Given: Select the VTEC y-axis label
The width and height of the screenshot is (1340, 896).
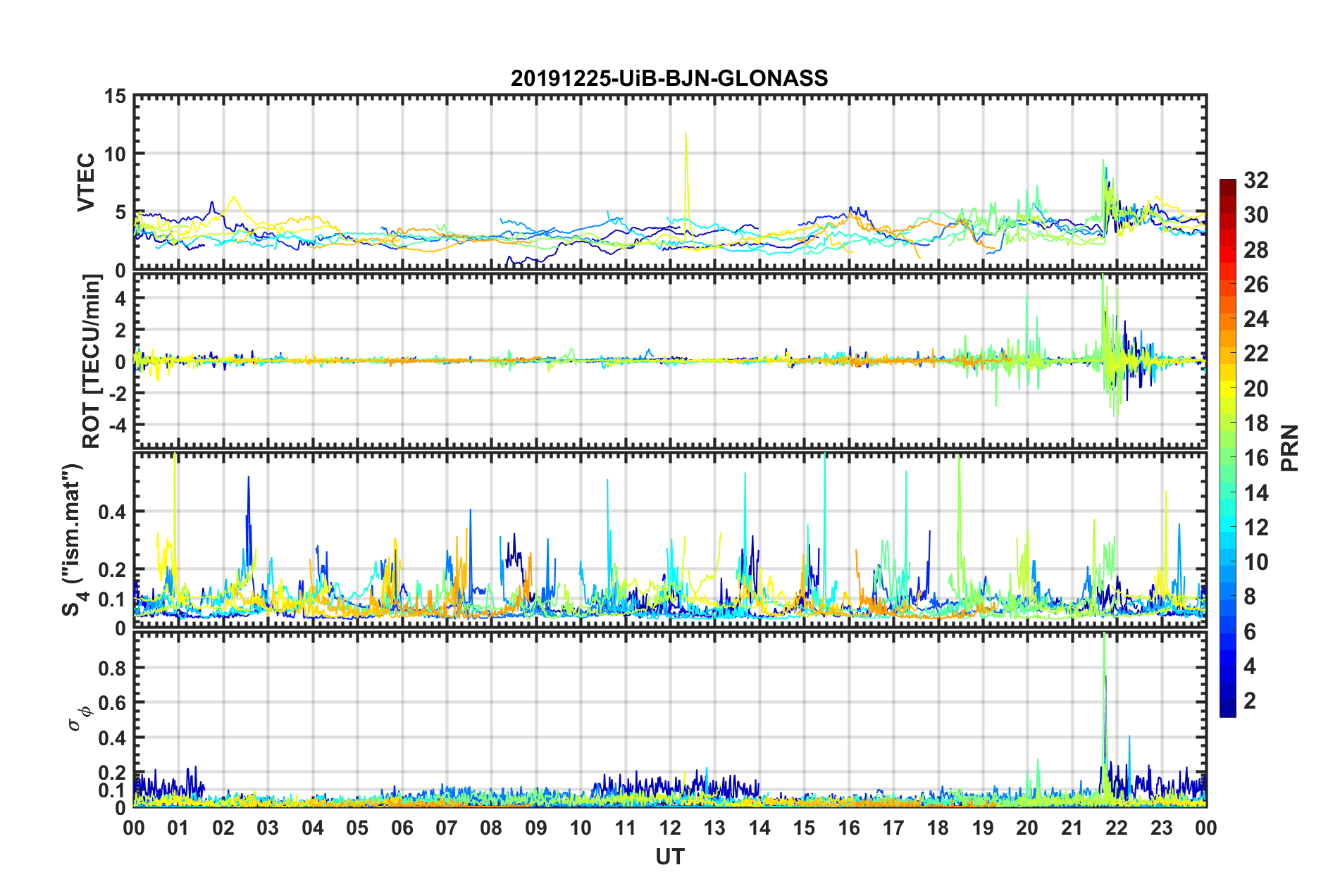Looking at the screenshot, I should (86, 182).
